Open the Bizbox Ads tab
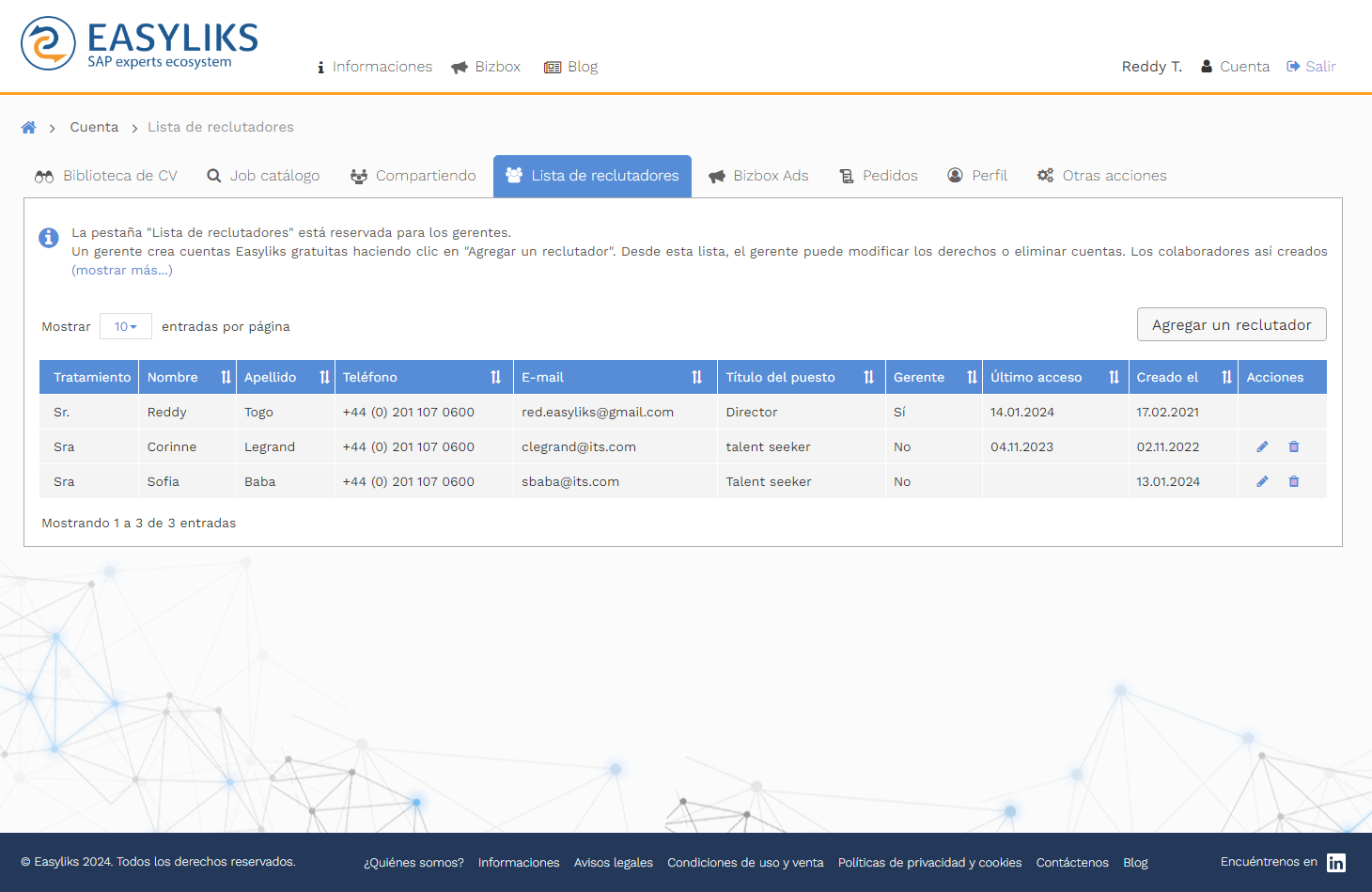Image resolution: width=1372 pixels, height=892 pixels. point(758,176)
